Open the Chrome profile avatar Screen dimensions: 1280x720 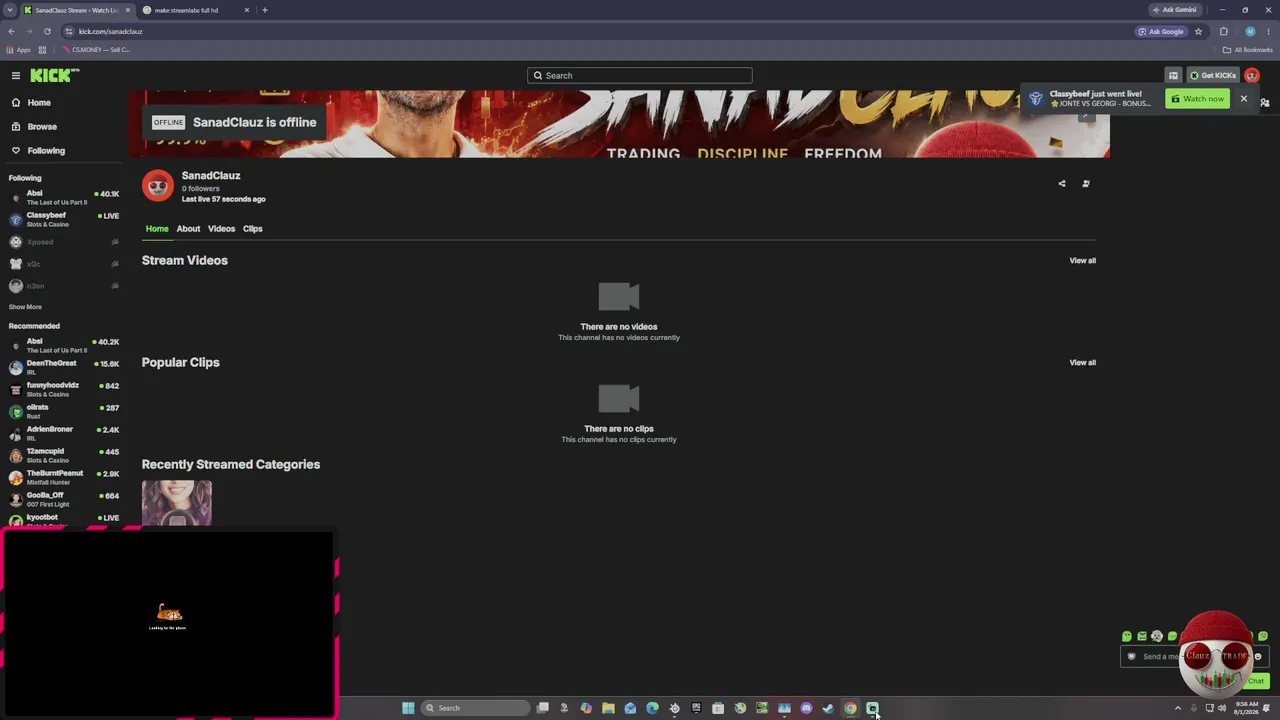pos(1250,31)
